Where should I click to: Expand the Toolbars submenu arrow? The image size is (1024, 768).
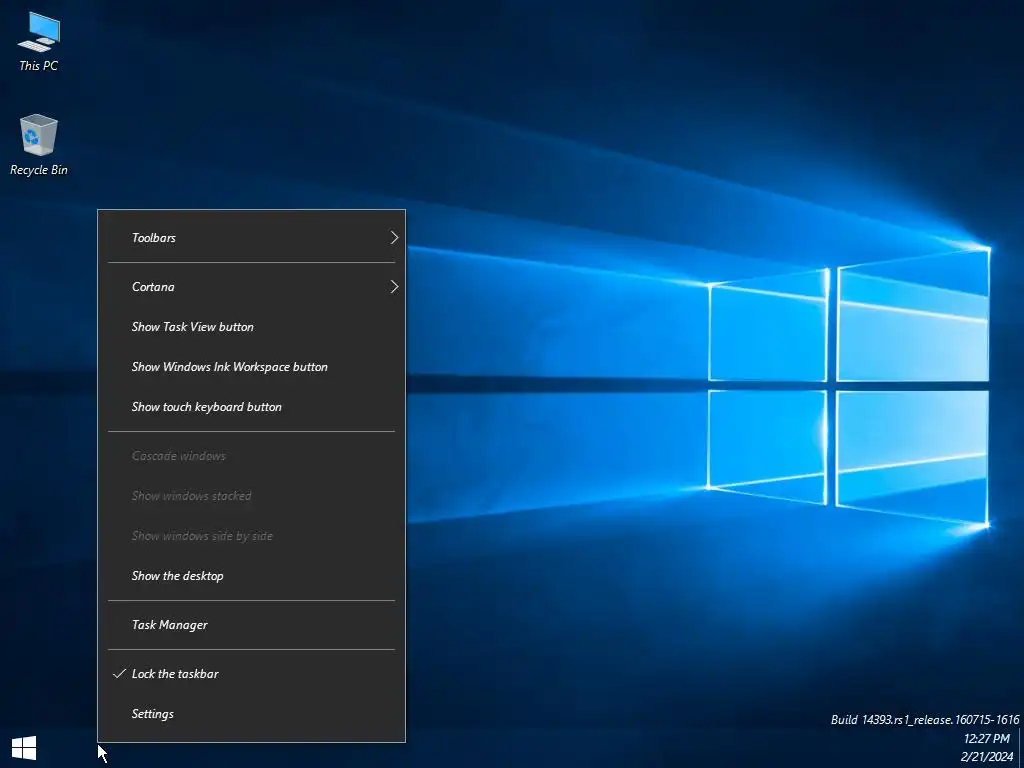point(394,238)
